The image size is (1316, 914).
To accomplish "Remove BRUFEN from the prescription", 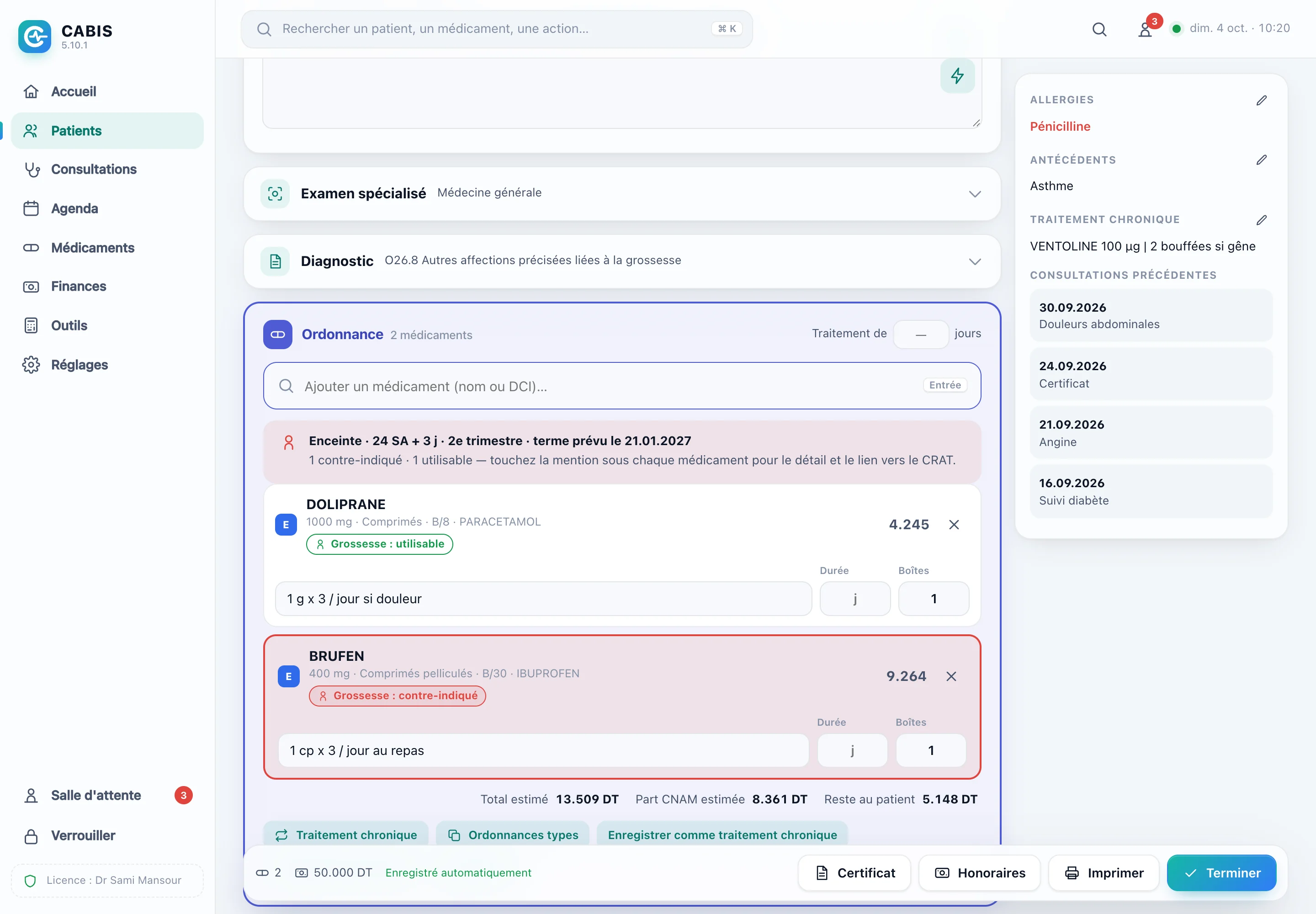I will pyautogui.click(x=951, y=676).
